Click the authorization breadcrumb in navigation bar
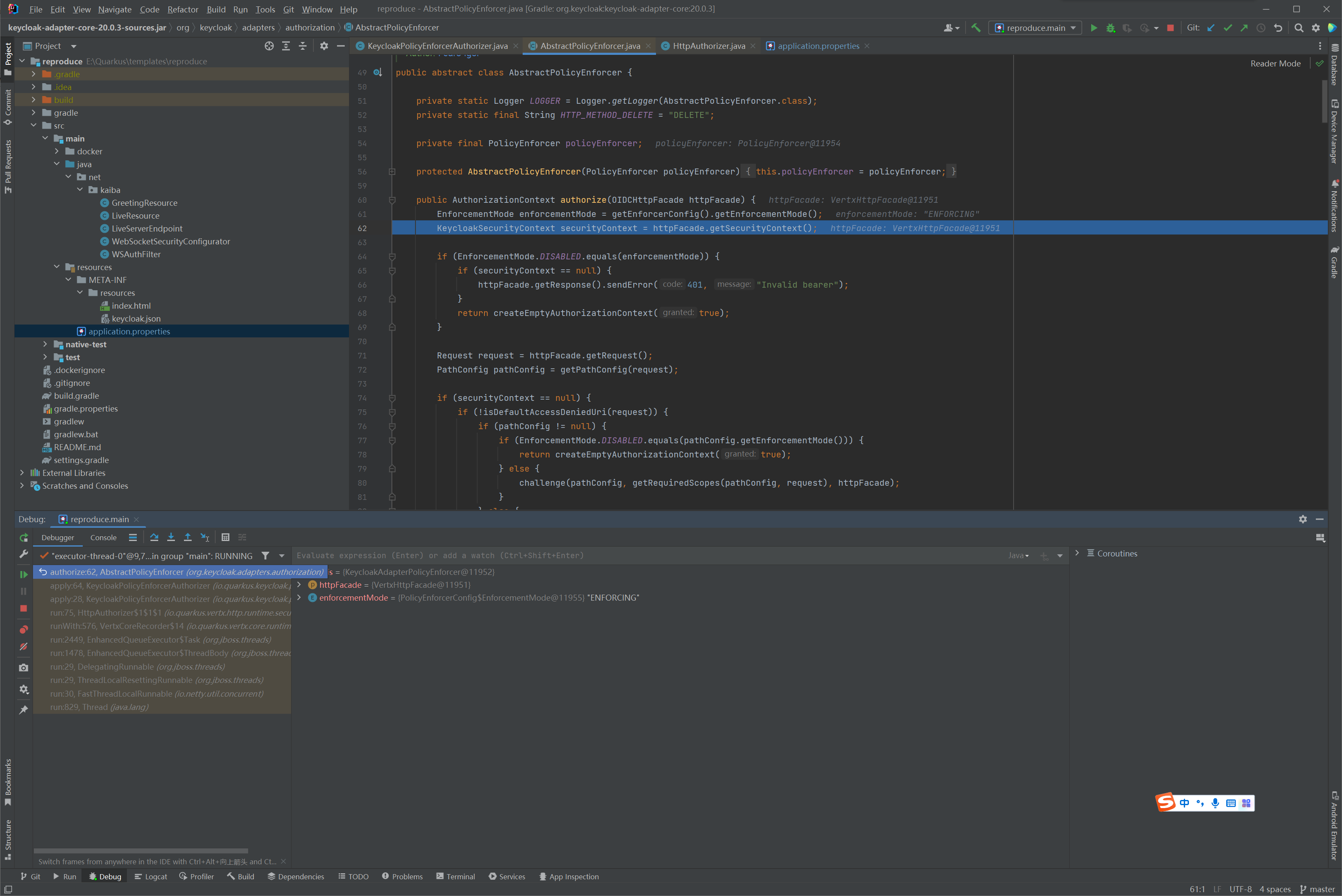 [310, 27]
